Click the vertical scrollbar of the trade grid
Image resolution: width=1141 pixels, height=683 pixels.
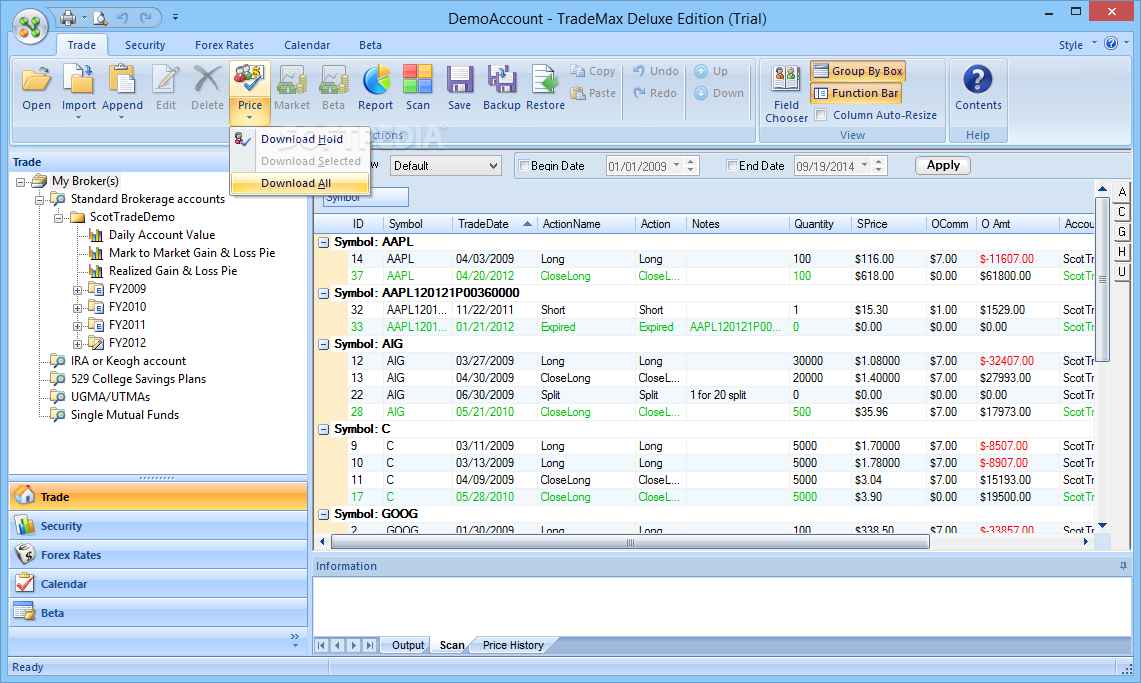pyautogui.click(x=1102, y=279)
